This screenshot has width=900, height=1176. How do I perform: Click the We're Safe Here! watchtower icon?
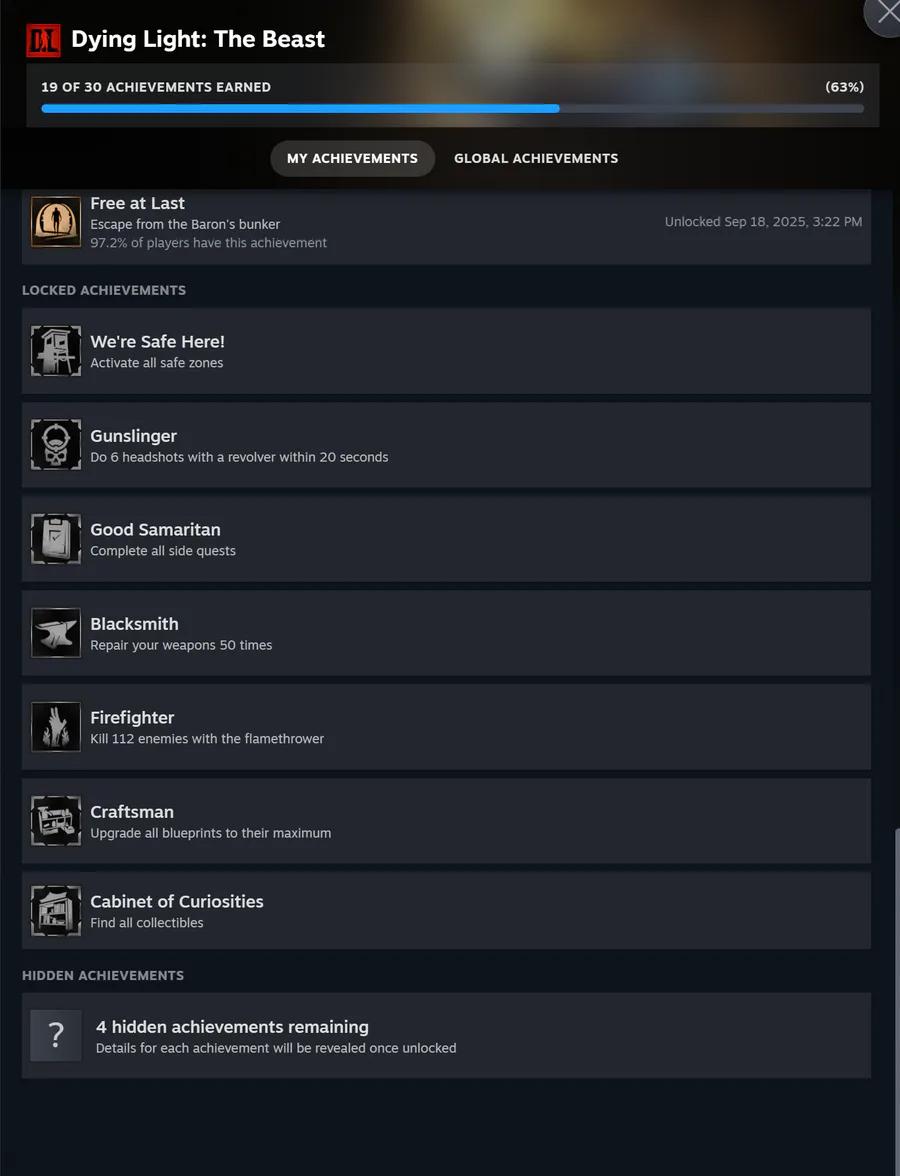coord(56,351)
